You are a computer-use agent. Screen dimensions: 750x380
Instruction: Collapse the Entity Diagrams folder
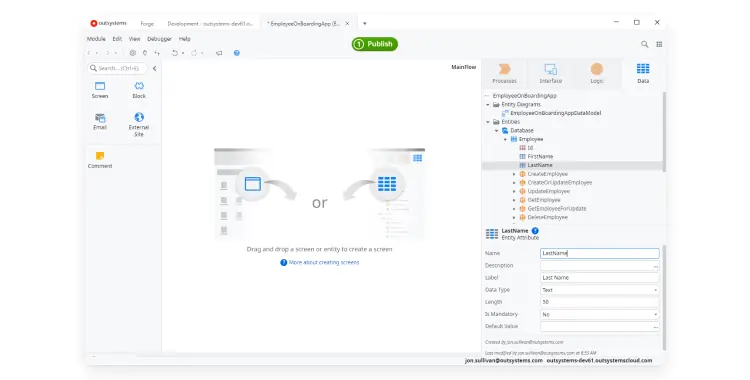pos(488,104)
